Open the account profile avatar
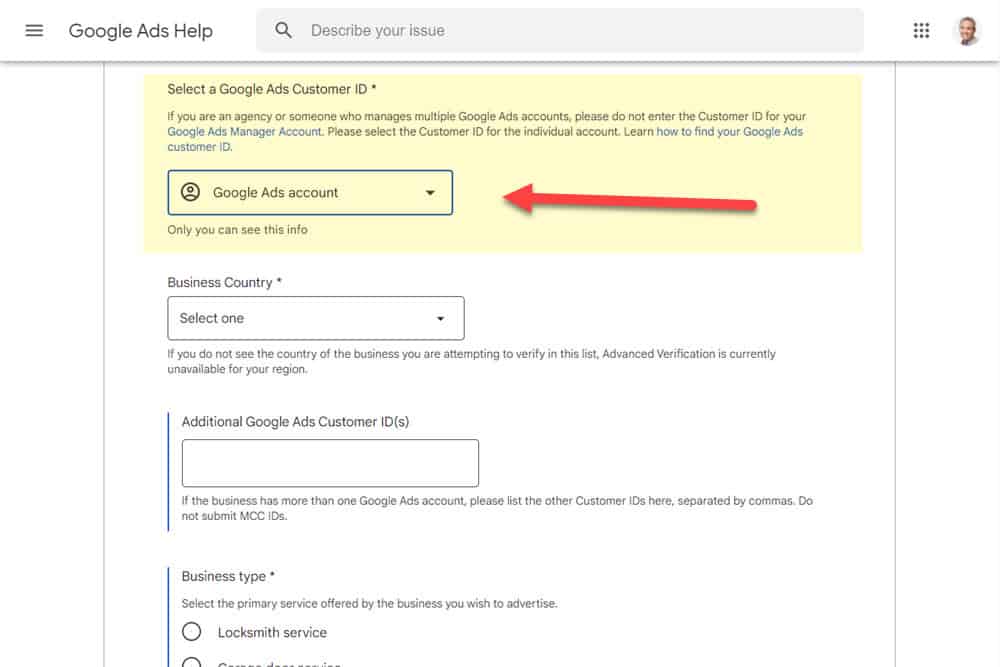Screen dimensions: 1000x667 pos(967,30)
